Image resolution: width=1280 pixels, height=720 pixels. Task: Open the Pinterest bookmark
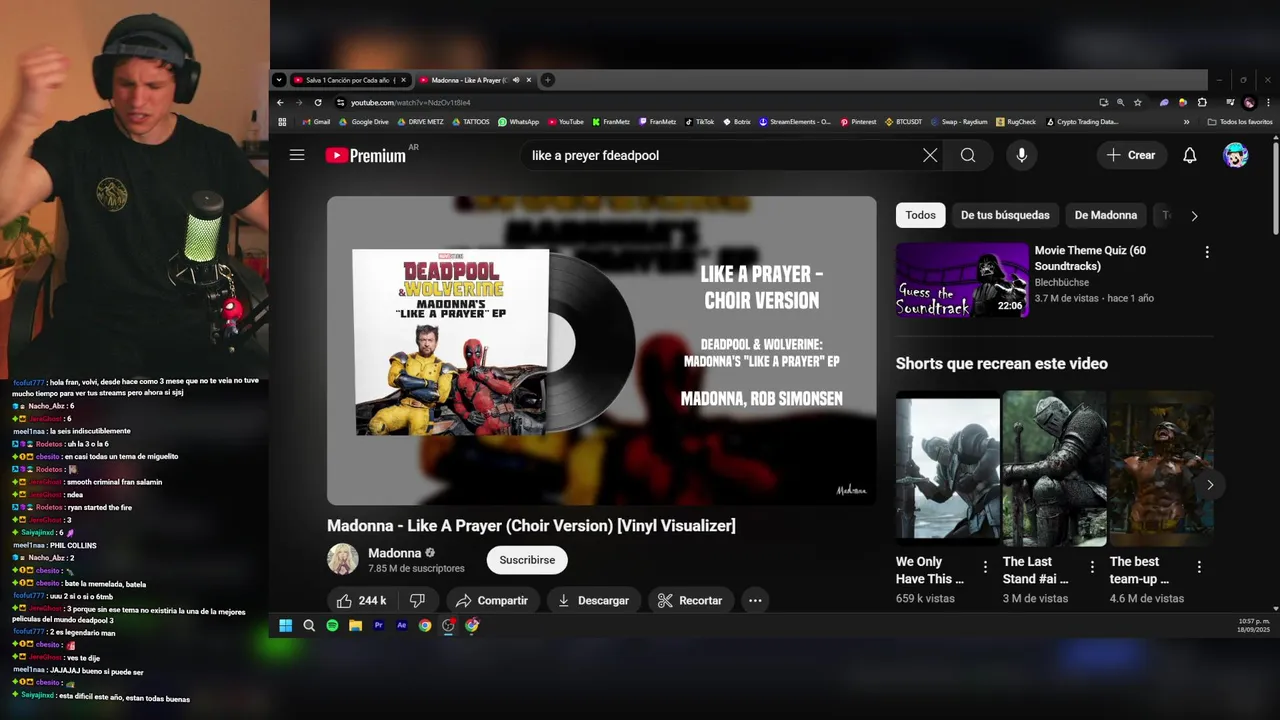(x=858, y=122)
